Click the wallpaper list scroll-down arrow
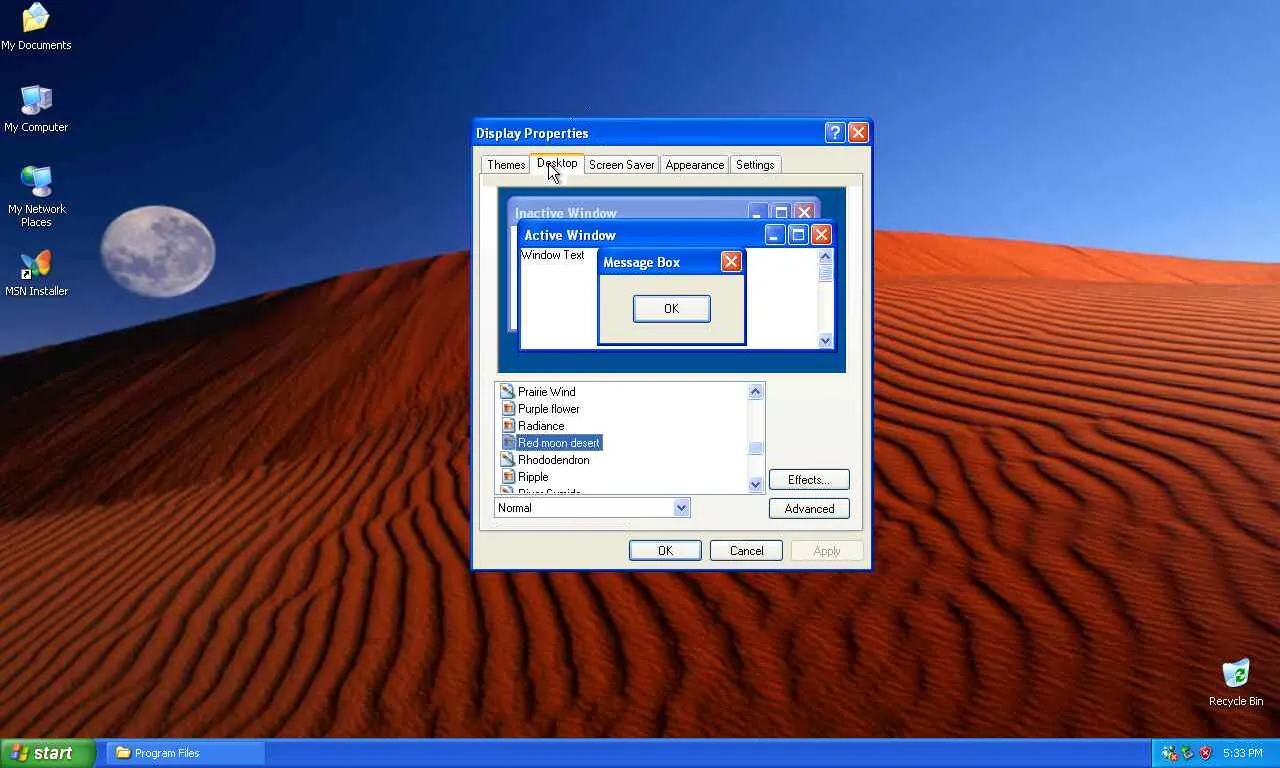This screenshot has width=1280, height=768. 756,484
